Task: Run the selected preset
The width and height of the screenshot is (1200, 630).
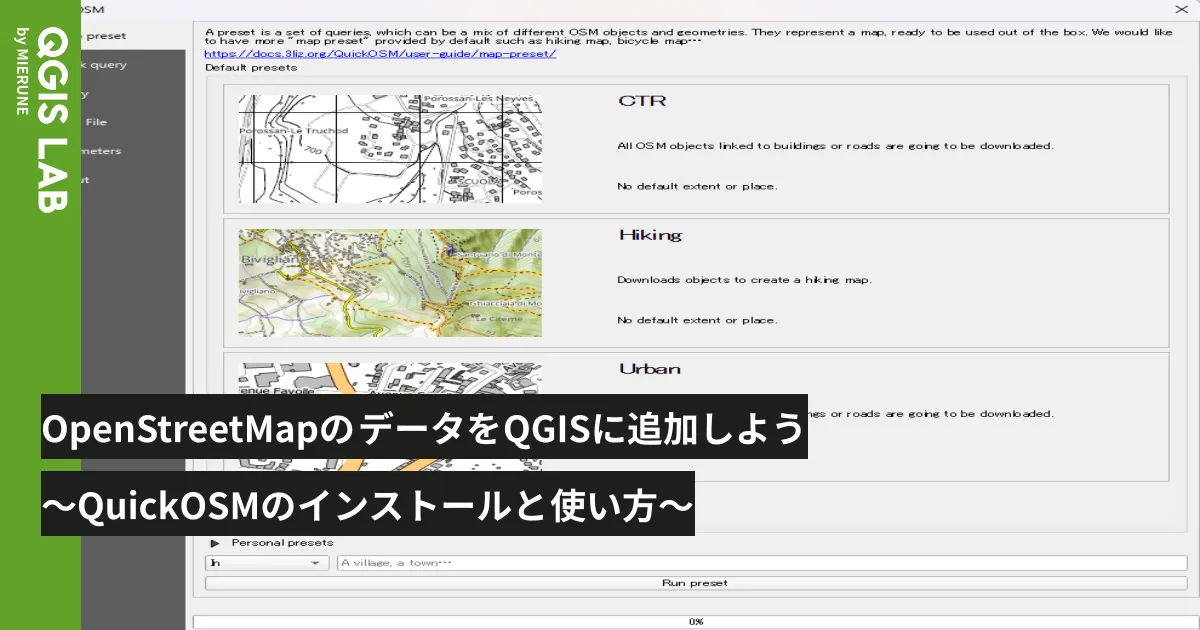Action: [694, 583]
